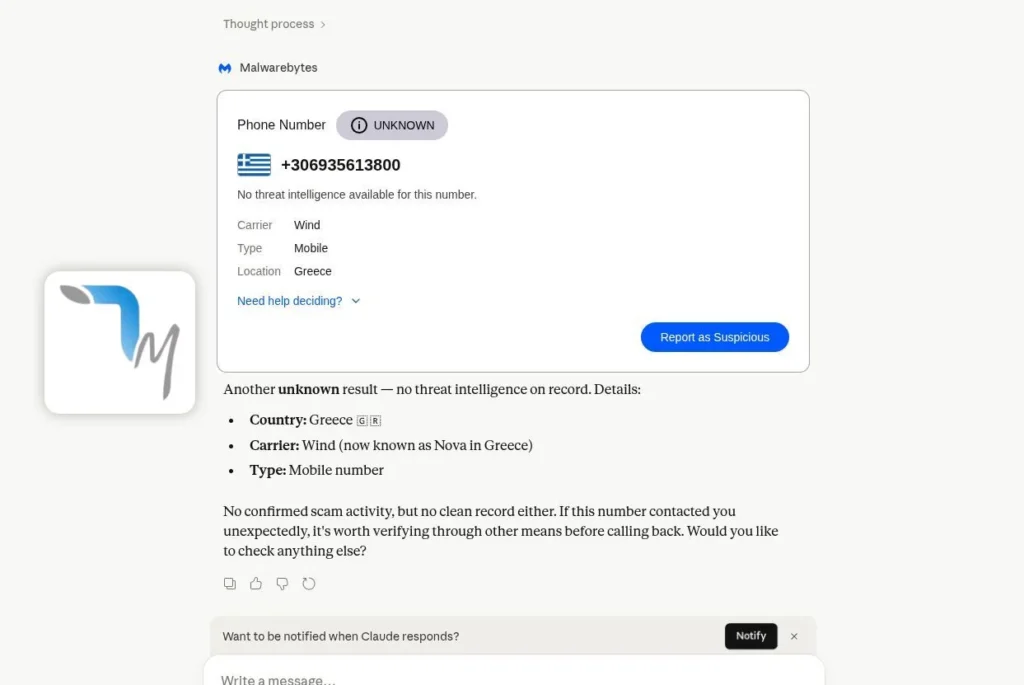Give the response a thumbs down
This screenshot has height=685, width=1024.
pyautogui.click(x=282, y=583)
